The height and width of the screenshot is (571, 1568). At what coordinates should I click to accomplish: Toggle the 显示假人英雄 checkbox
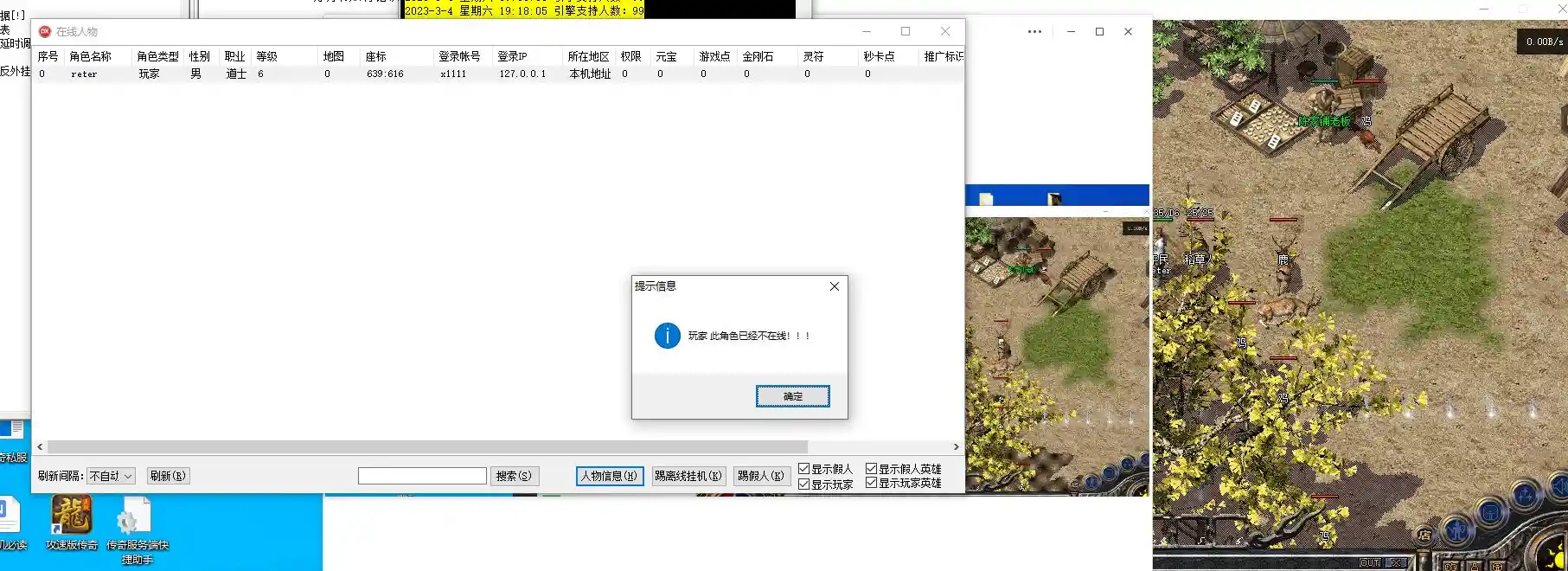click(903, 469)
